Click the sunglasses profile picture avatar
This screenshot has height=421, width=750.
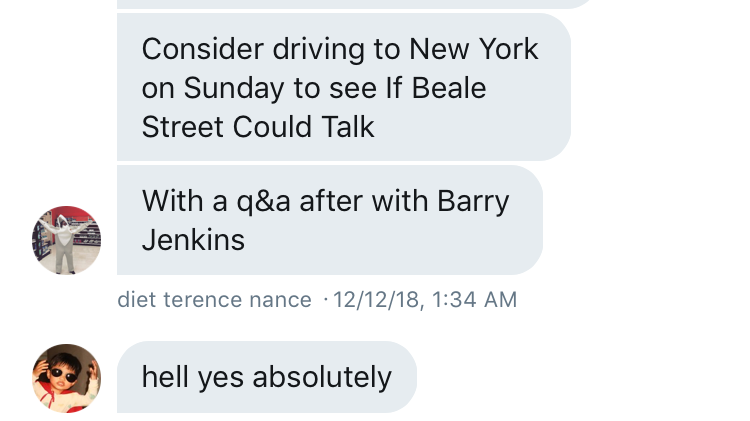click(66, 377)
